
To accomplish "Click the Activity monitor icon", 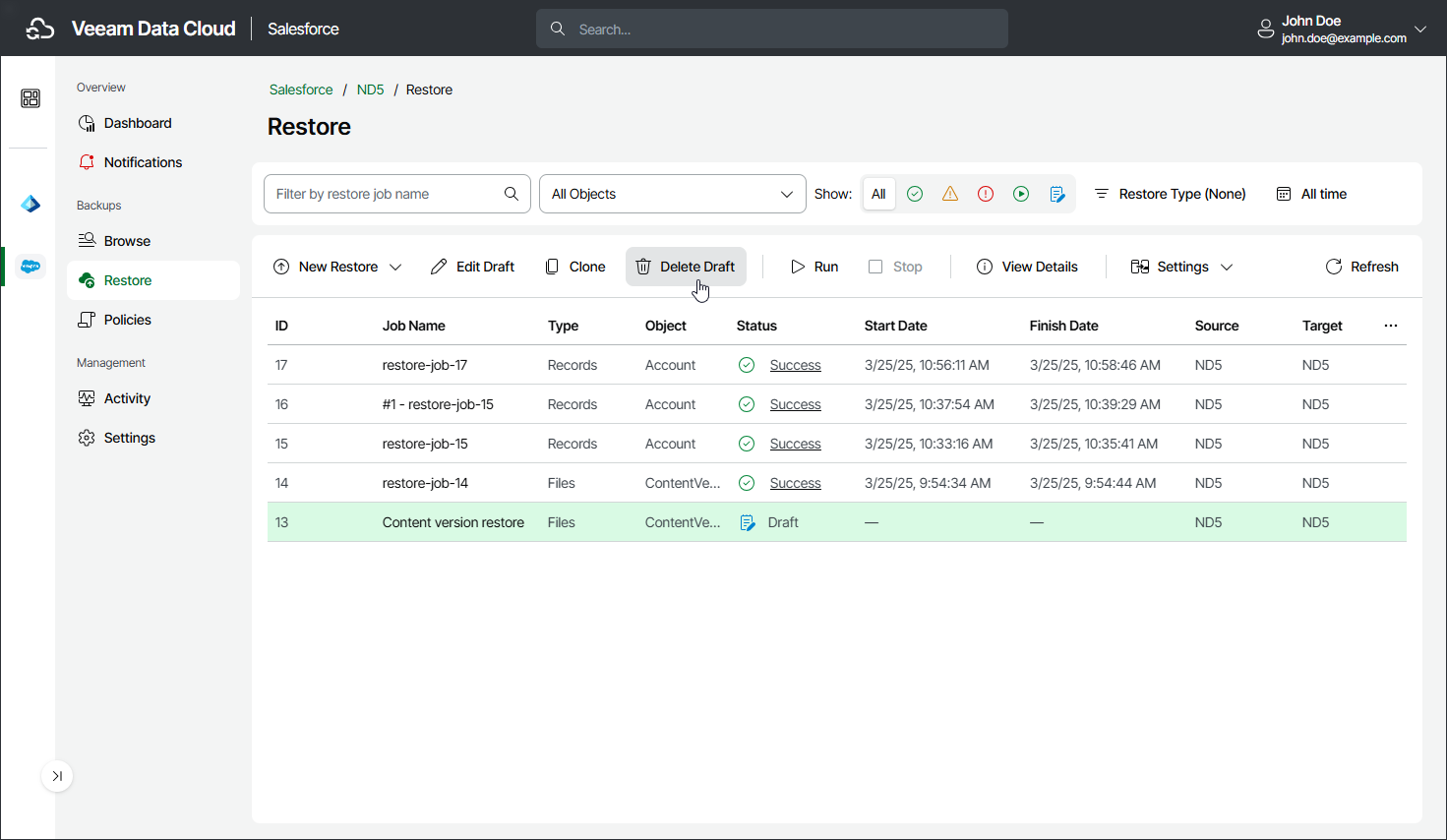I will [87, 398].
